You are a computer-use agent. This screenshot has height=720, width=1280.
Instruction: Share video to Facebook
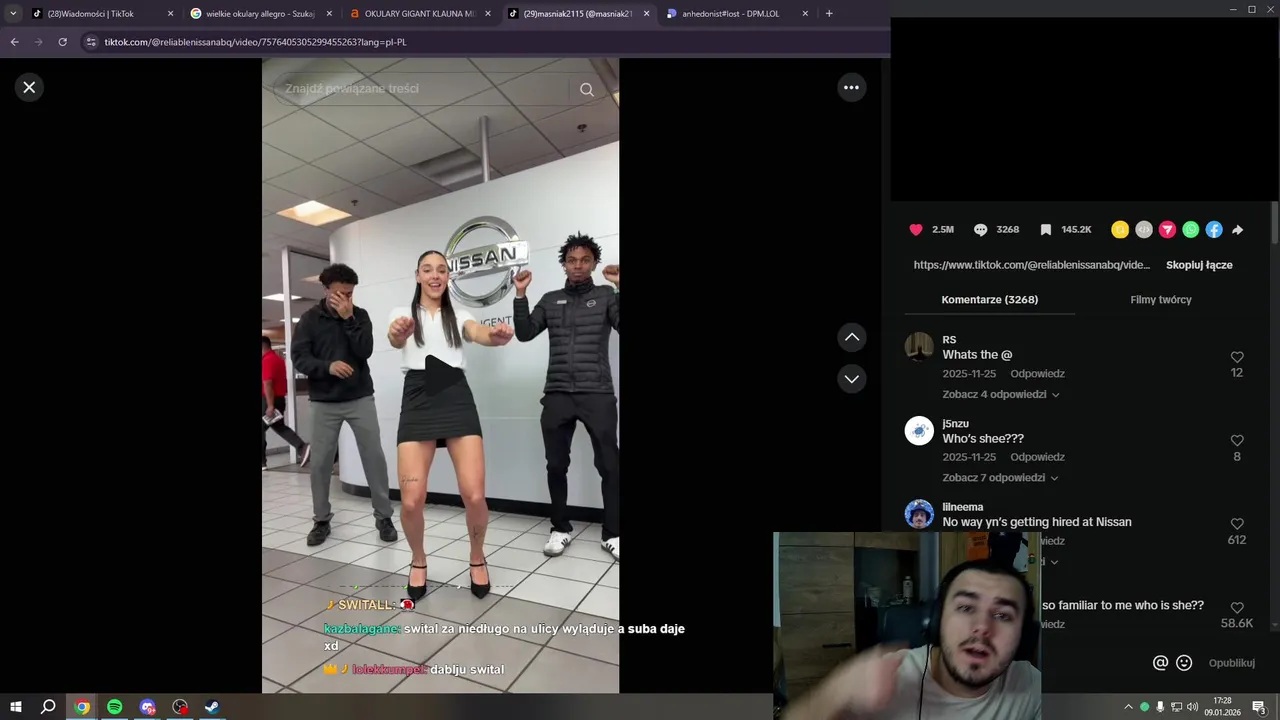point(1214,230)
